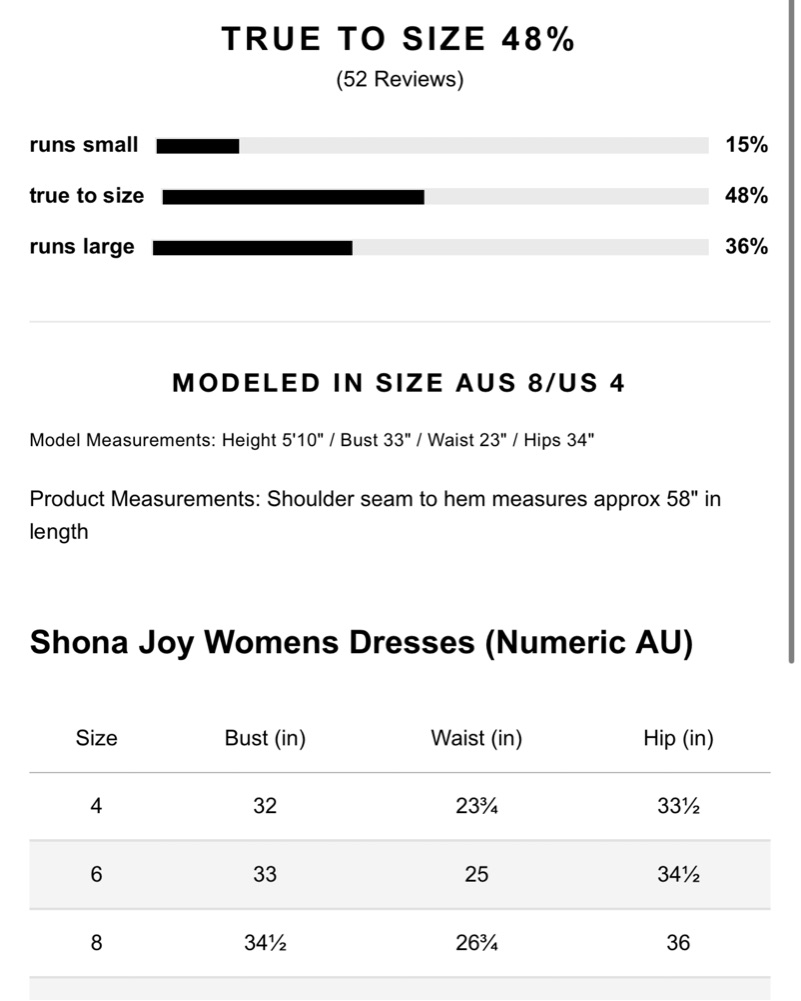
Task: Click the 36% runs large percentage
Action: pos(746,246)
